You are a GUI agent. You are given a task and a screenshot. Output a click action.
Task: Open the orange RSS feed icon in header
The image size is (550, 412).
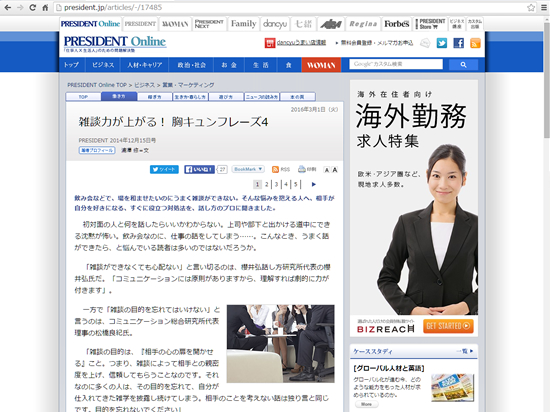point(475,43)
